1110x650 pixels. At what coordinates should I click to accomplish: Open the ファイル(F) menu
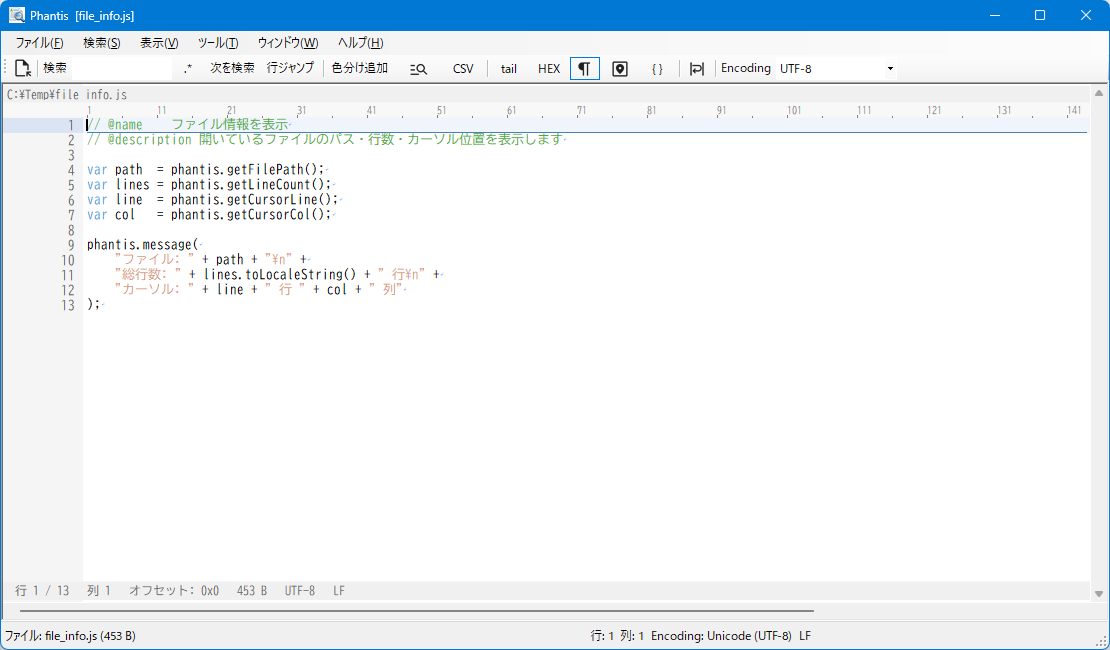click(40, 43)
